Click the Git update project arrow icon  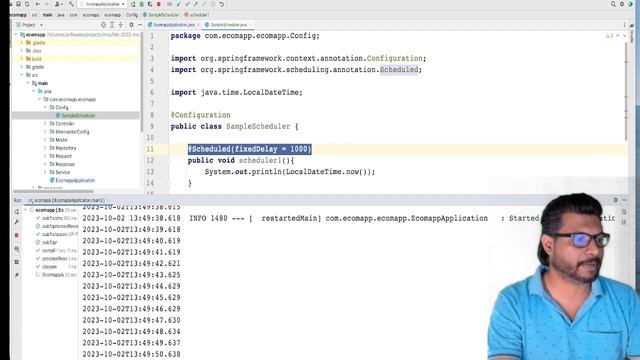[x=179, y=4]
